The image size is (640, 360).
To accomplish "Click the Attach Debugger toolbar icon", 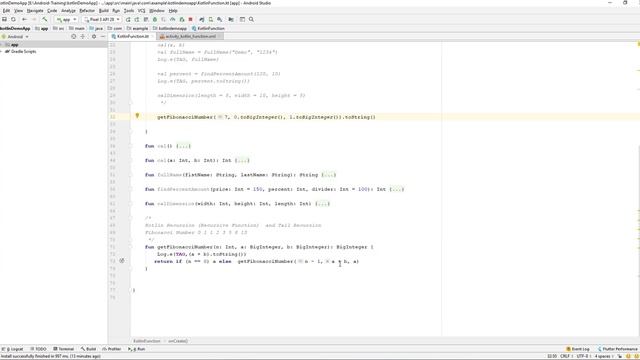I will [182, 19].
